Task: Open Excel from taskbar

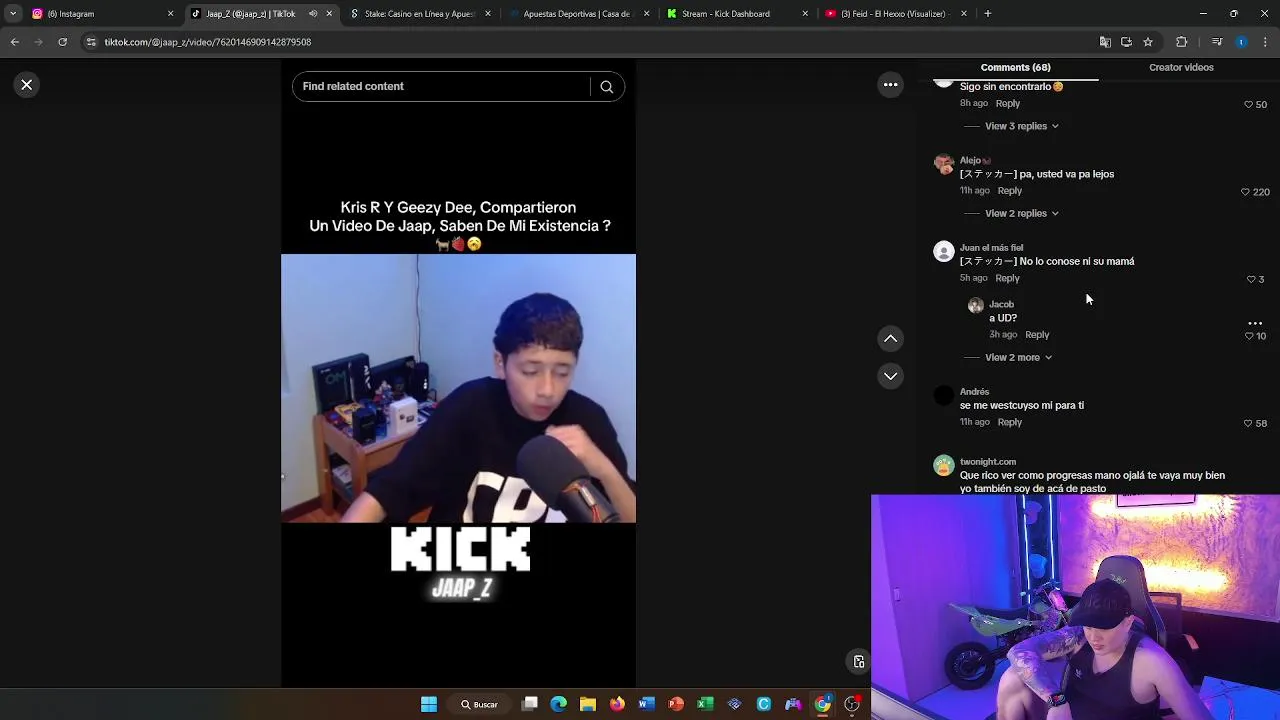Action: point(705,704)
